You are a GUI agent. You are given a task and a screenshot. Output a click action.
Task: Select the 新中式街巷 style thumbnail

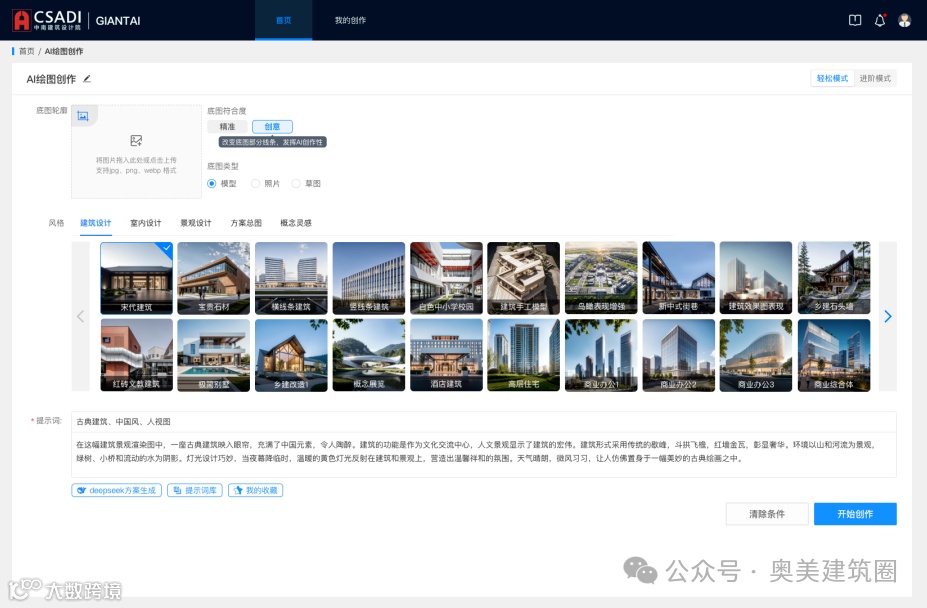(679, 278)
